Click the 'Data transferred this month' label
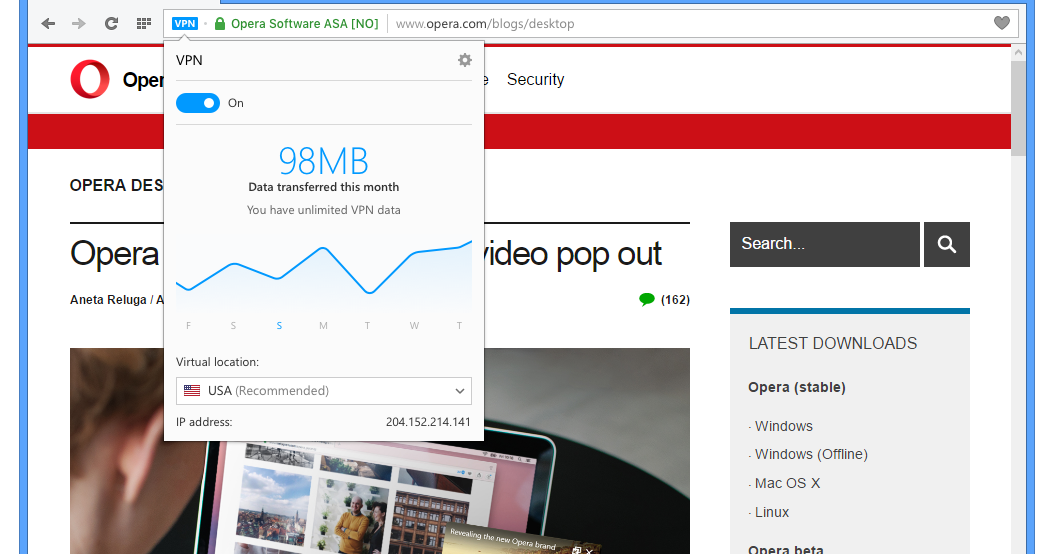 coord(324,187)
